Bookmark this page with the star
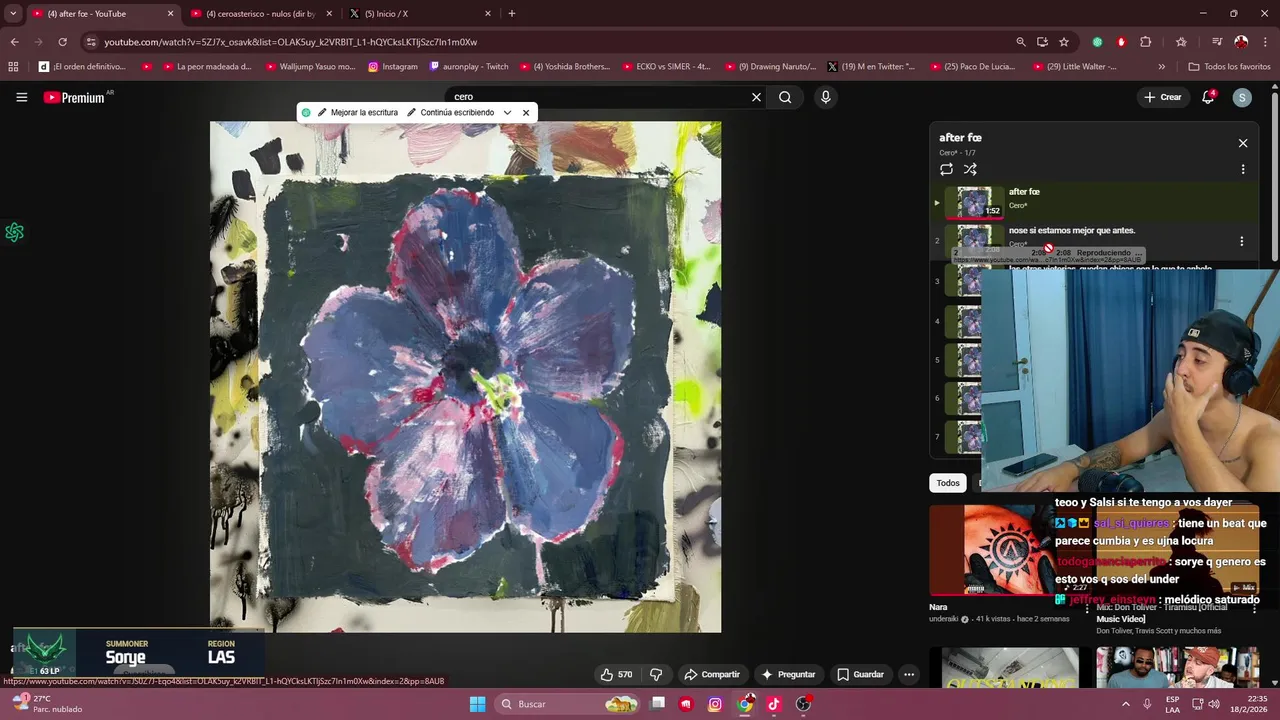1280x720 pixels. 1064,42
